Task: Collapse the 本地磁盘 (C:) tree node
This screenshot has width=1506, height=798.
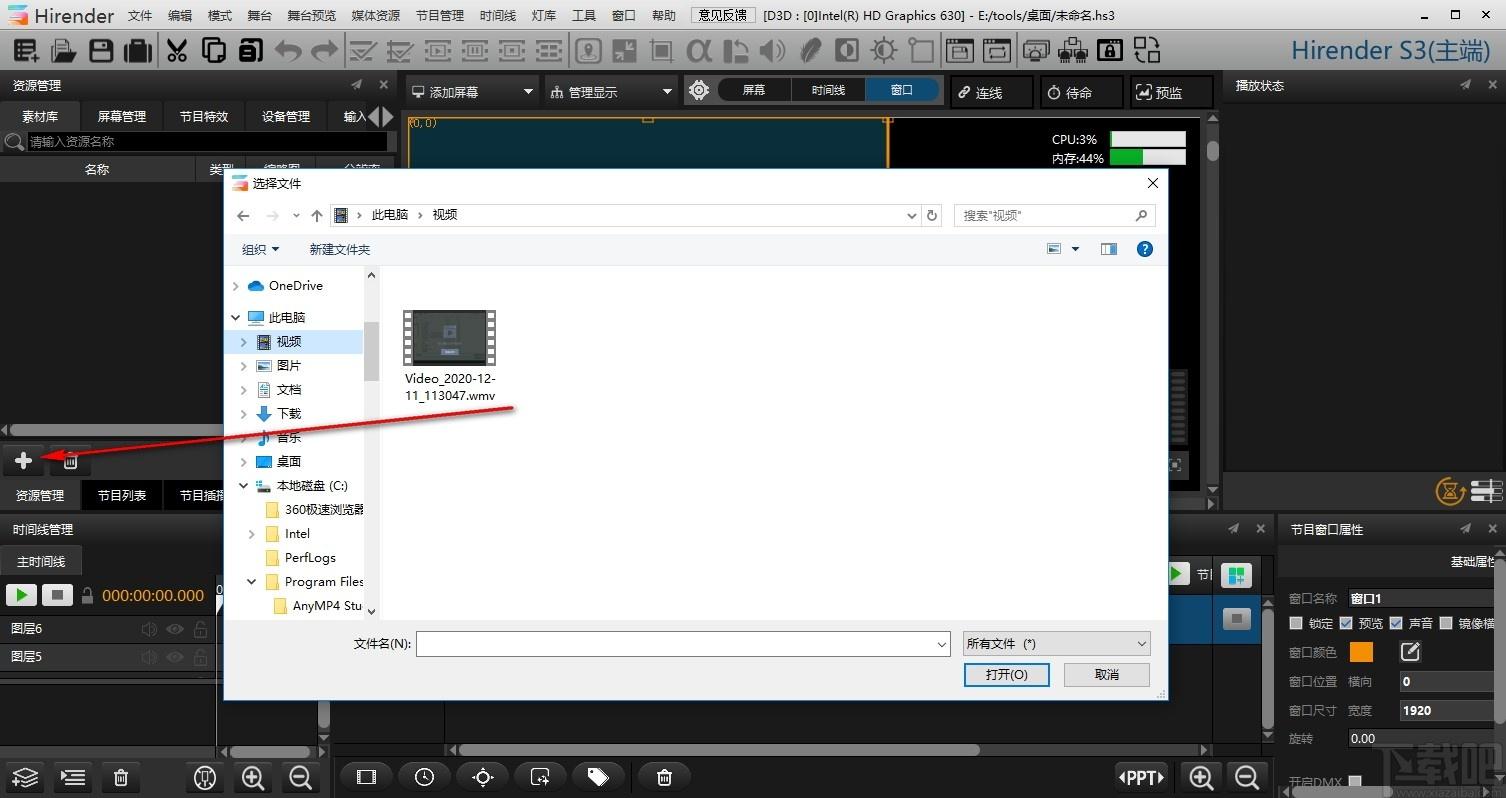Action: [x=243, y=486]
